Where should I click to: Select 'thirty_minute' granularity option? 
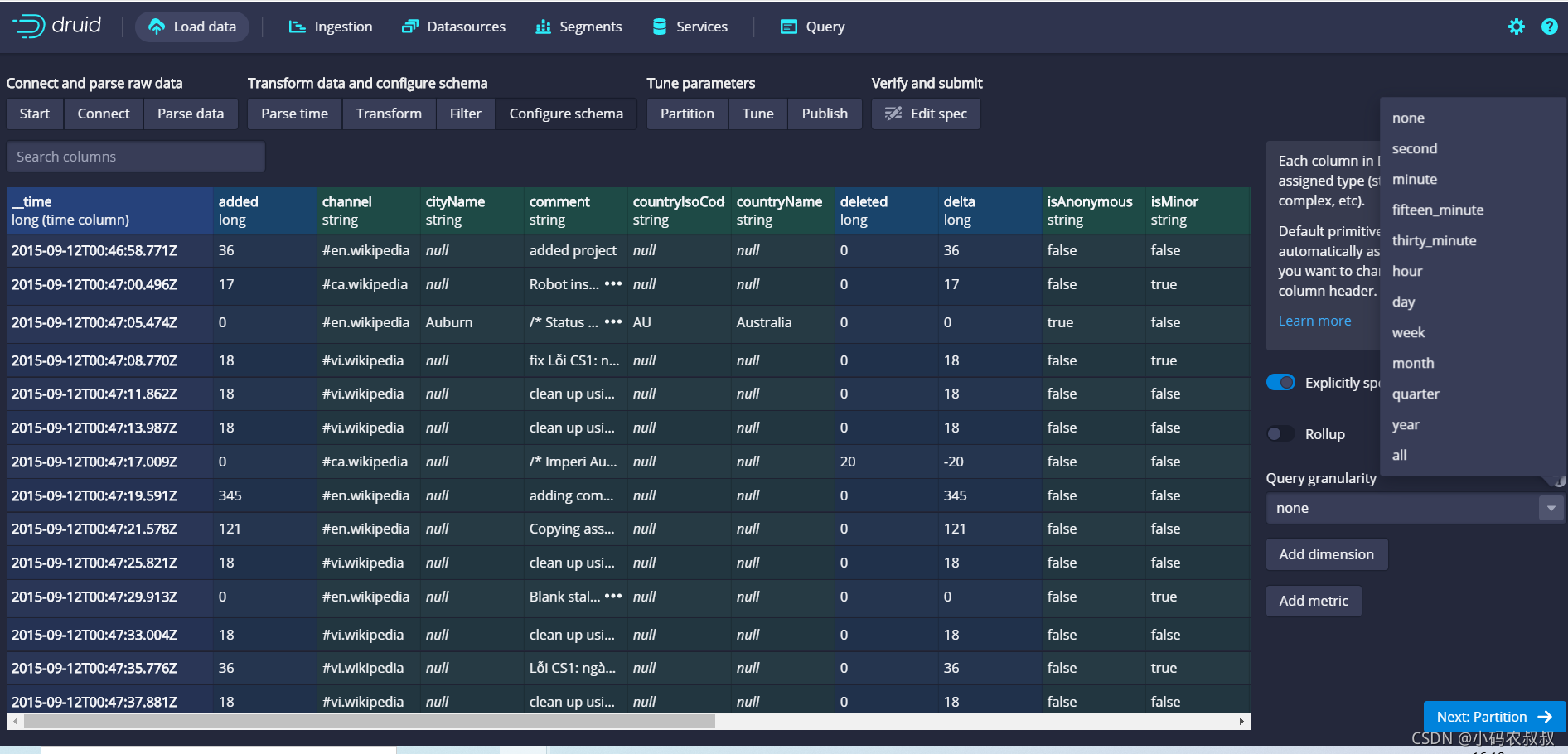pos(1472,240)
